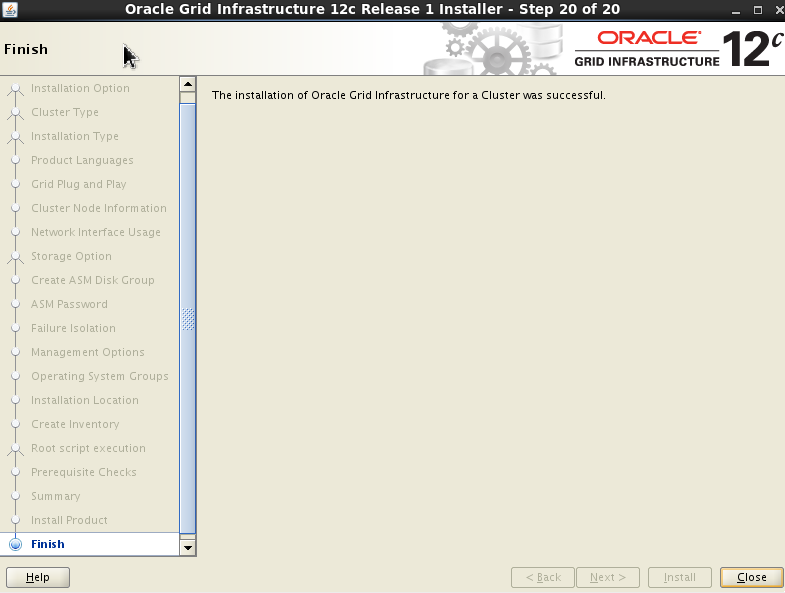Open the Help button
This screenshot has height=593, width=785.
point(38,577)
